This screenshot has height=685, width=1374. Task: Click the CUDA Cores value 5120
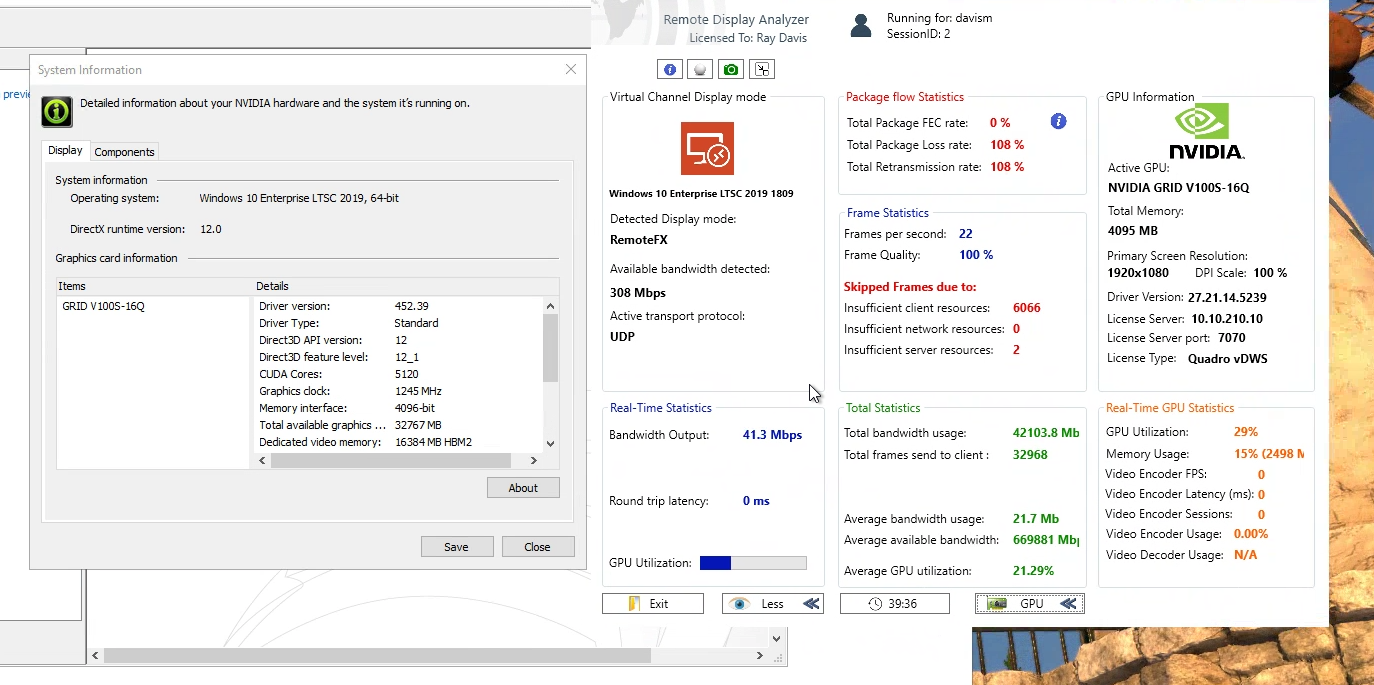click(x=407, y=374)
